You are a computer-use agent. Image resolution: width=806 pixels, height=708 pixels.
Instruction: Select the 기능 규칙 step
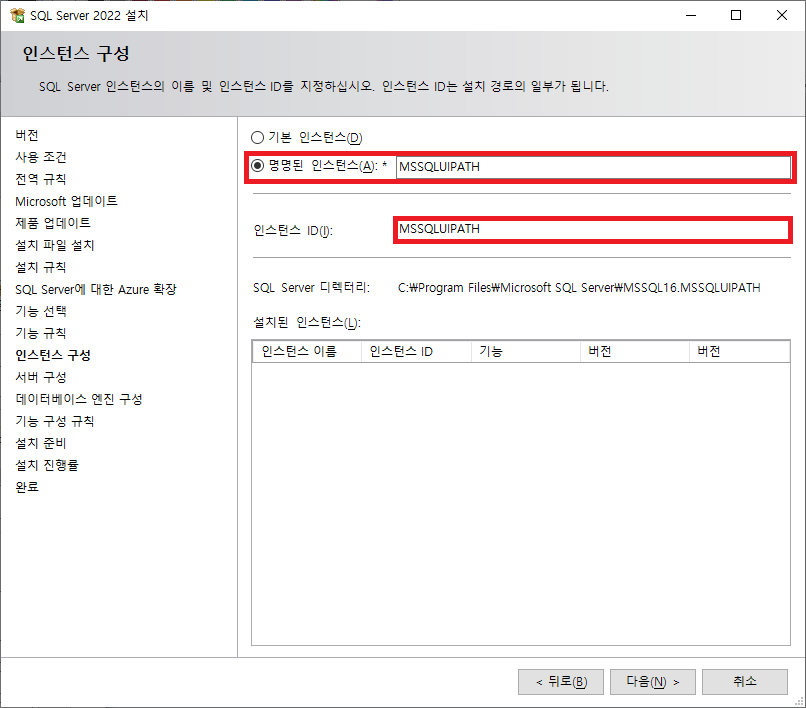(x=41, y=333)
